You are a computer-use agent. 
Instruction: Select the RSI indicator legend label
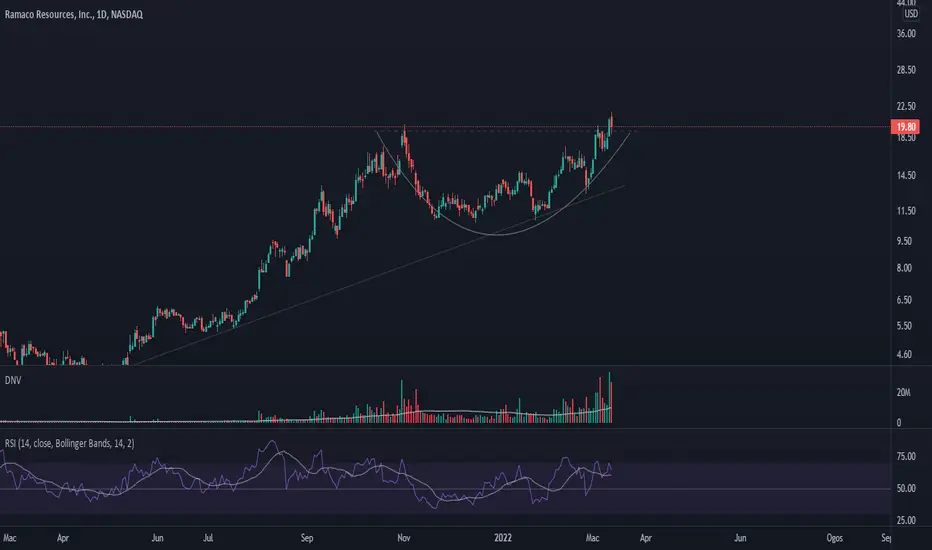click(70, 444)
